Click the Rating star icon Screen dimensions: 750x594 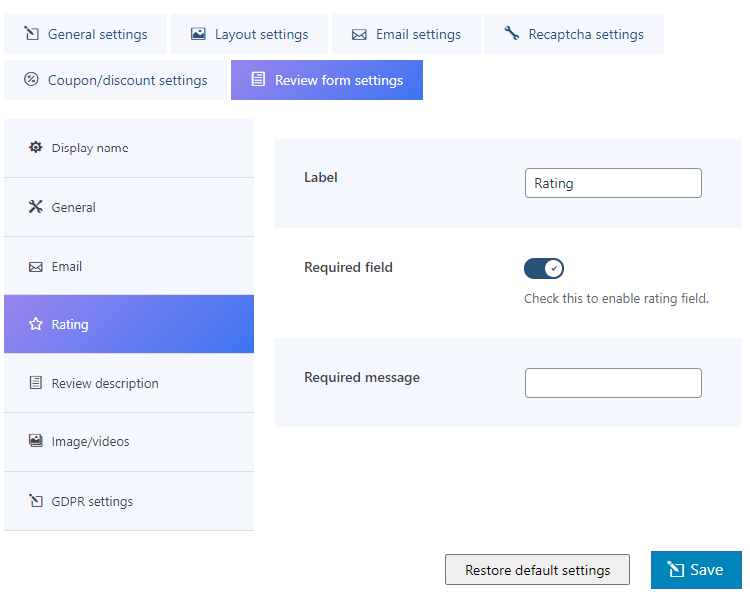point(35,324)
